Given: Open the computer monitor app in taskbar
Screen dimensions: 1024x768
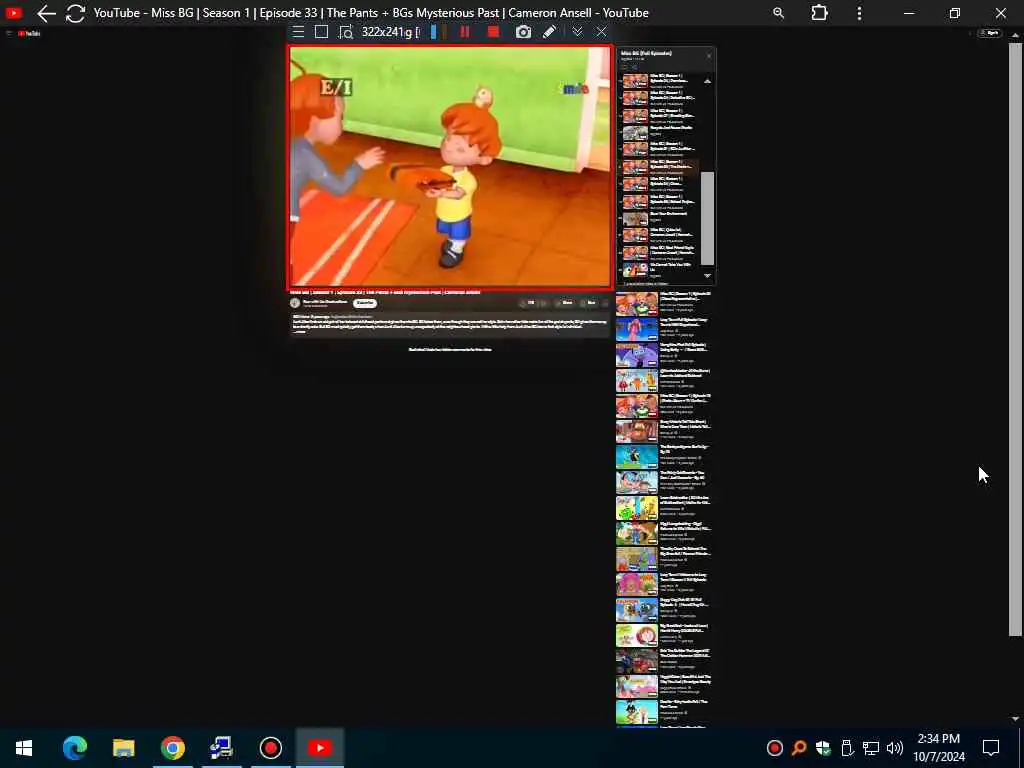Looking at the screenshot, I should click(221, 748).
